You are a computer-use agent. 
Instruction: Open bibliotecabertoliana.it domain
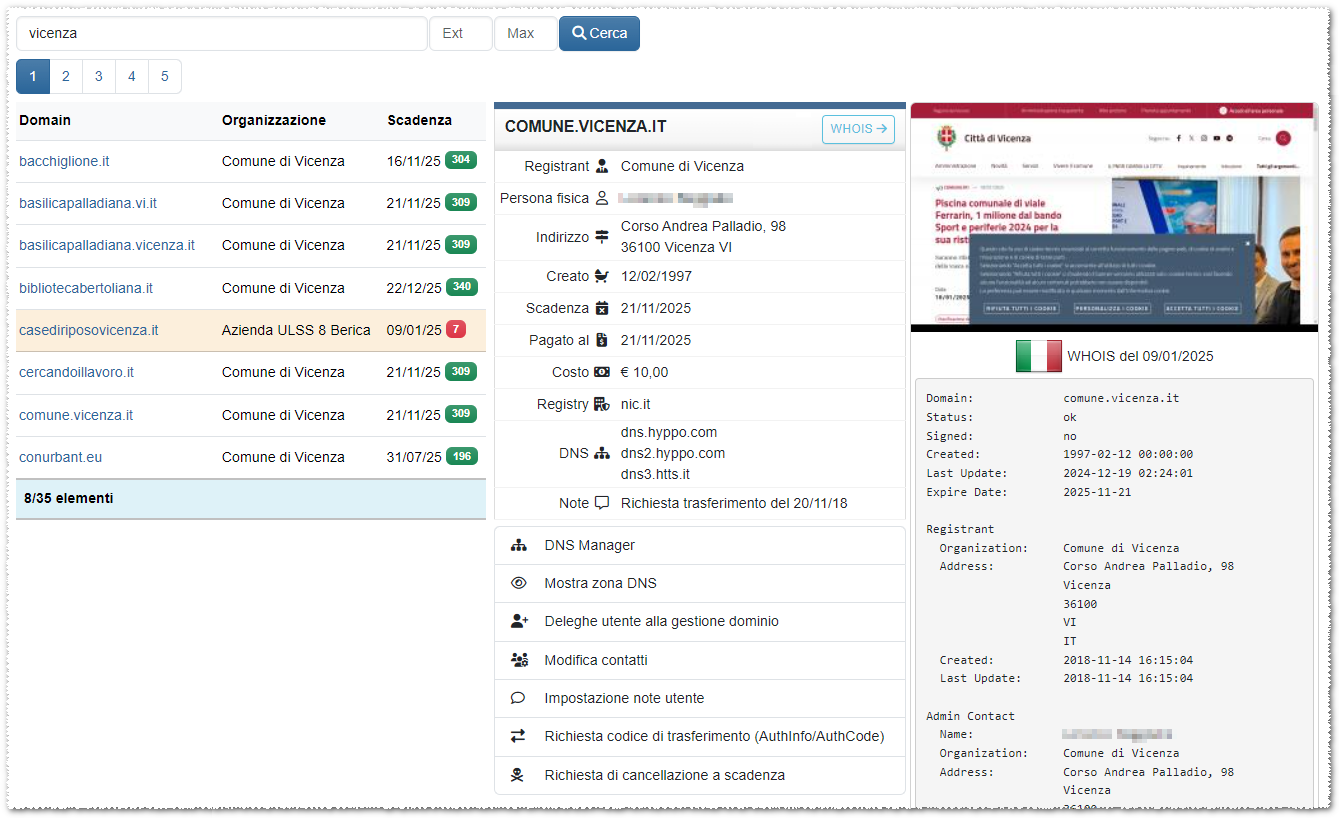coord(86,288)
